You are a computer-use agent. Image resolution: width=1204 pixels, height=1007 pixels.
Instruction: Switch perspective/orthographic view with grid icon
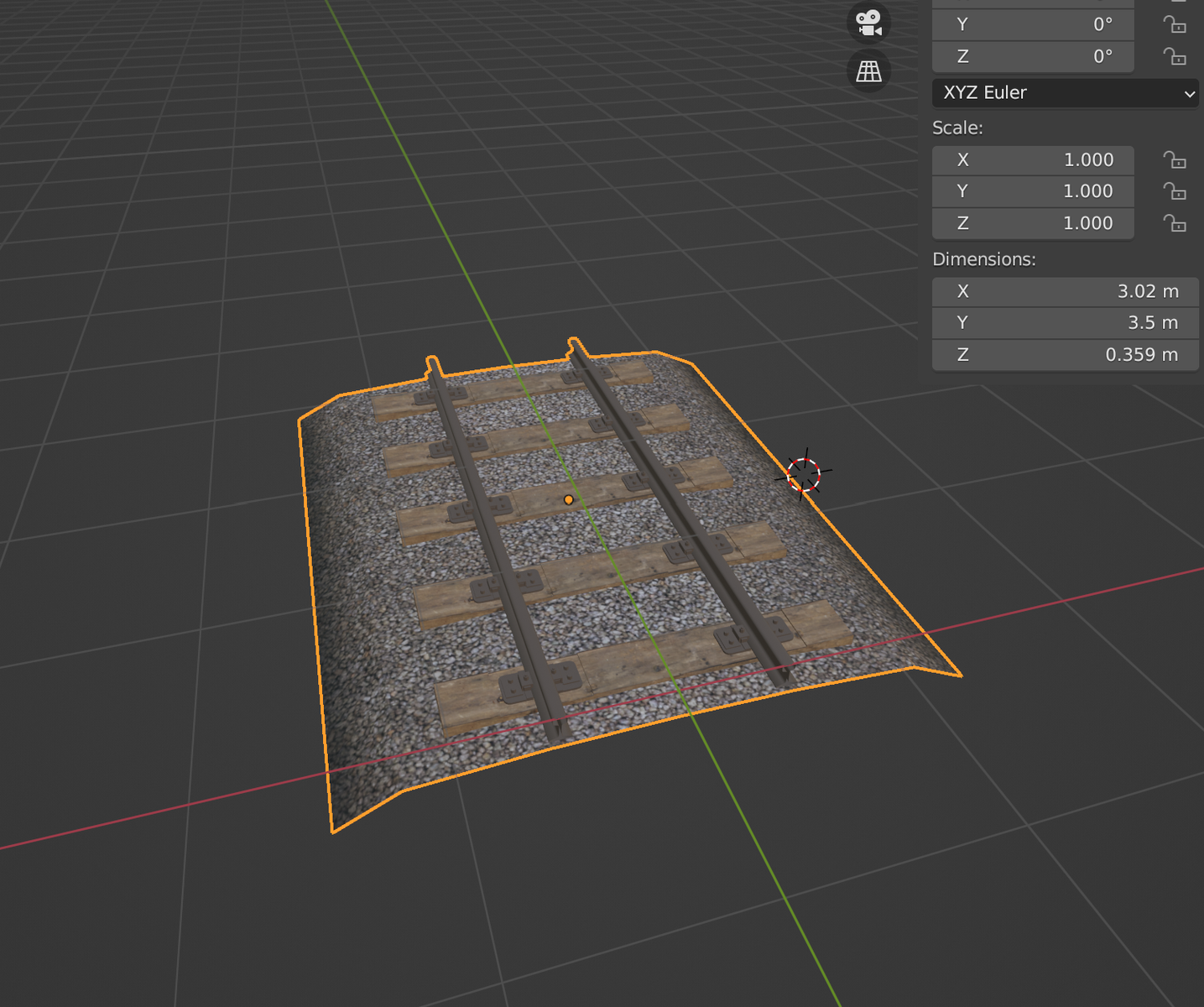coord(868,71)
